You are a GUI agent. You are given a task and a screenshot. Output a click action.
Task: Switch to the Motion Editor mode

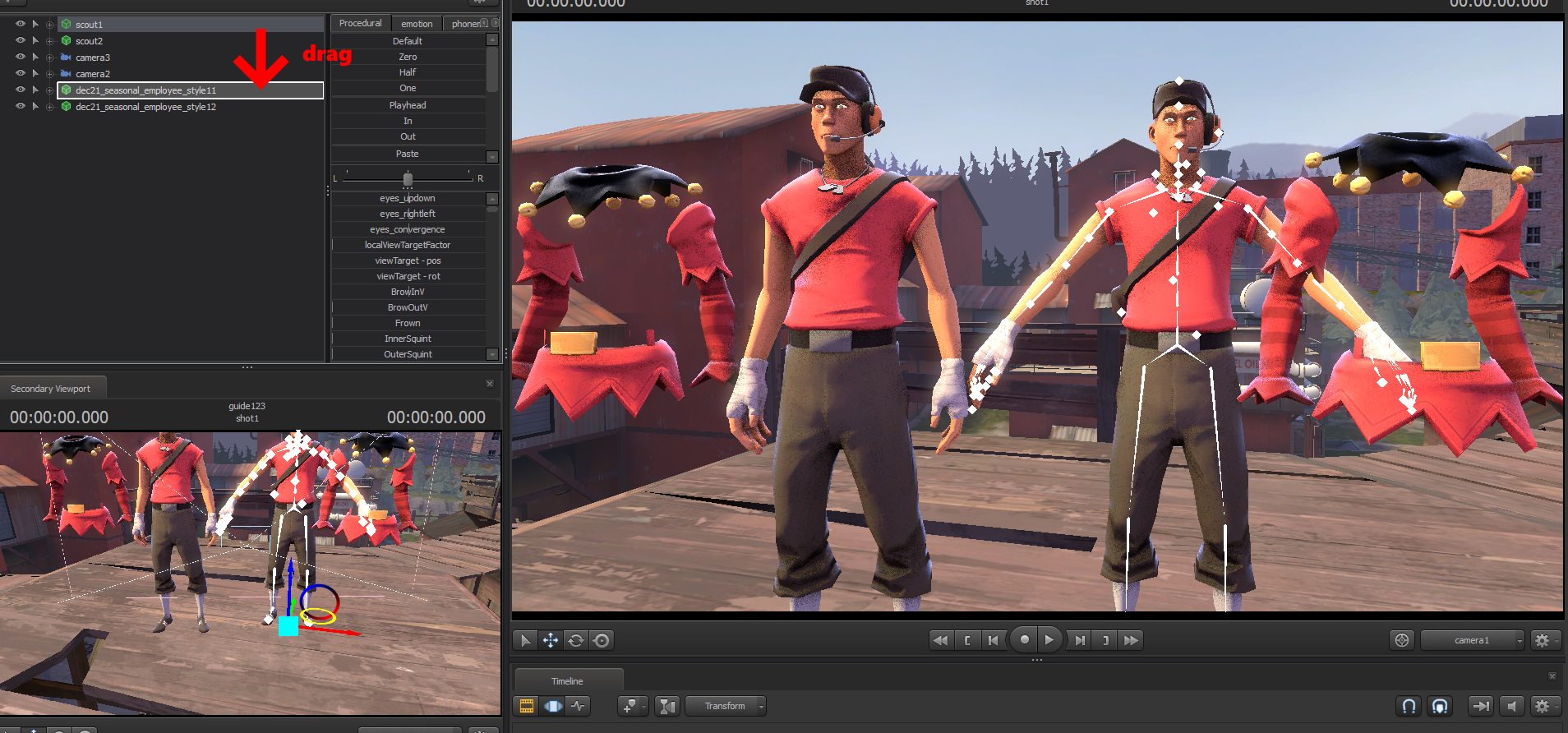[553, 706]
